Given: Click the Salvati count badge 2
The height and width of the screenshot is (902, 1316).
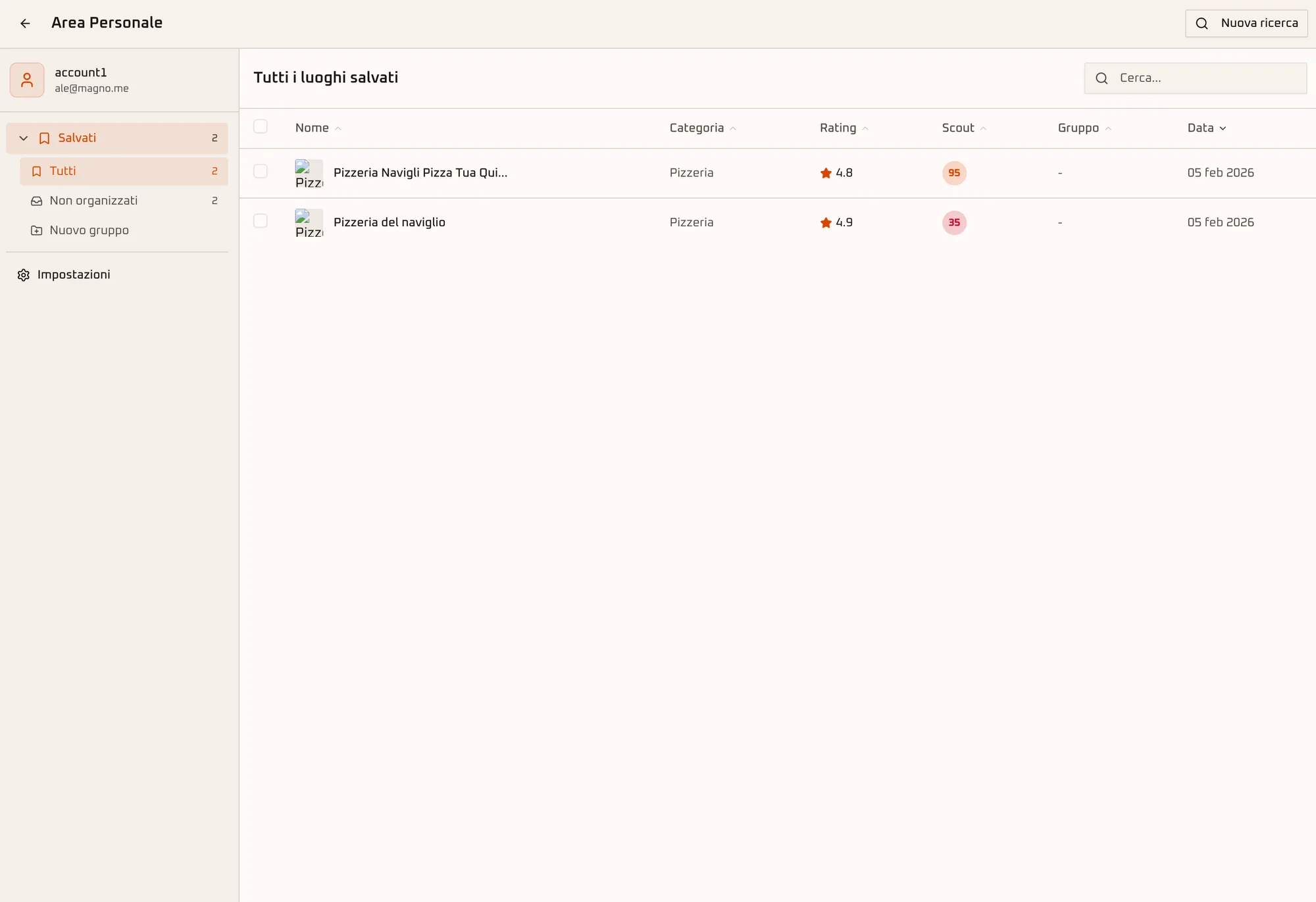Looking at the screenshot, I should (x=215, y=138).
